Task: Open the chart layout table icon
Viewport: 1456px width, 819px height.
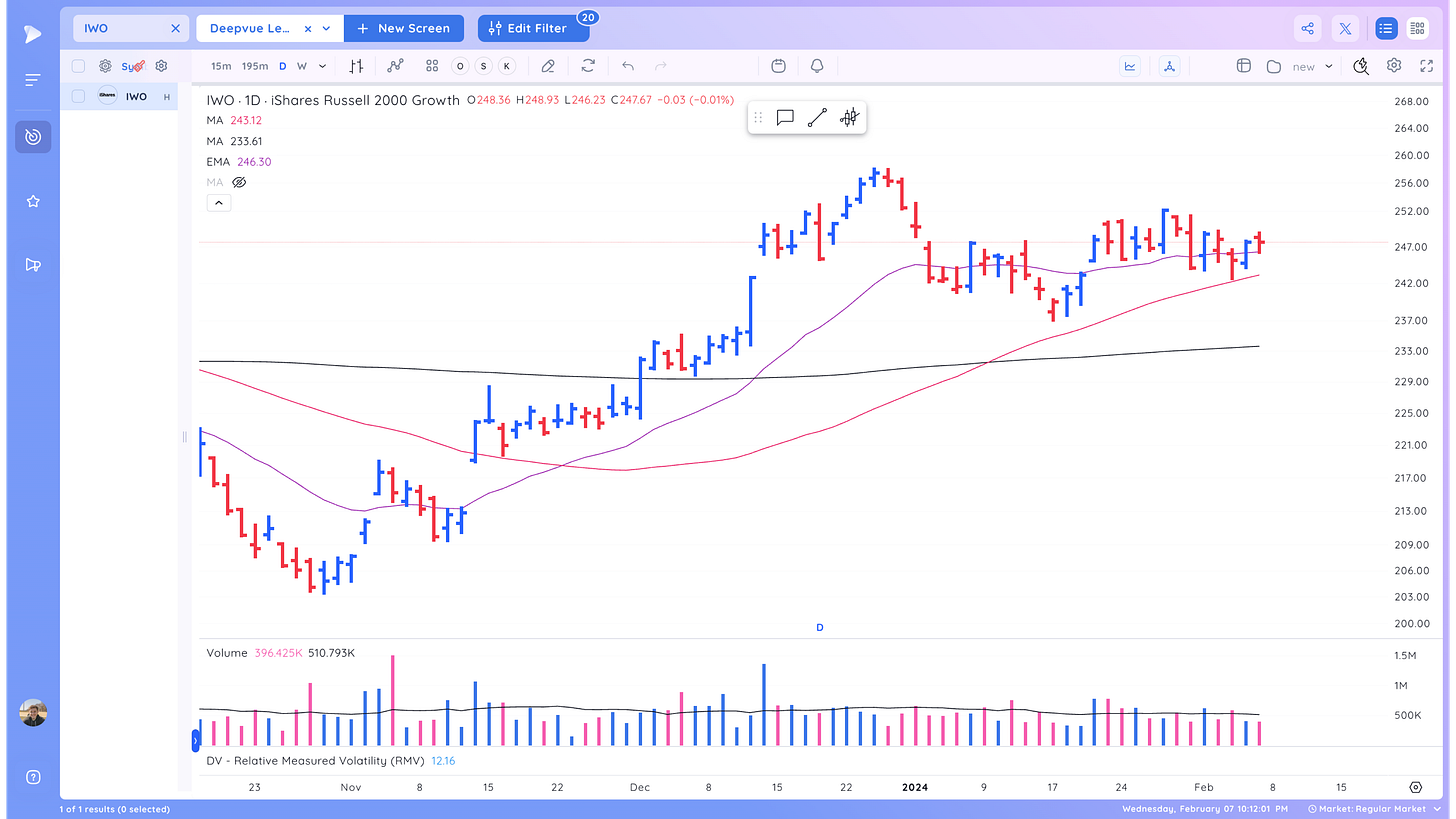Action: click(x=1244, y=66)
